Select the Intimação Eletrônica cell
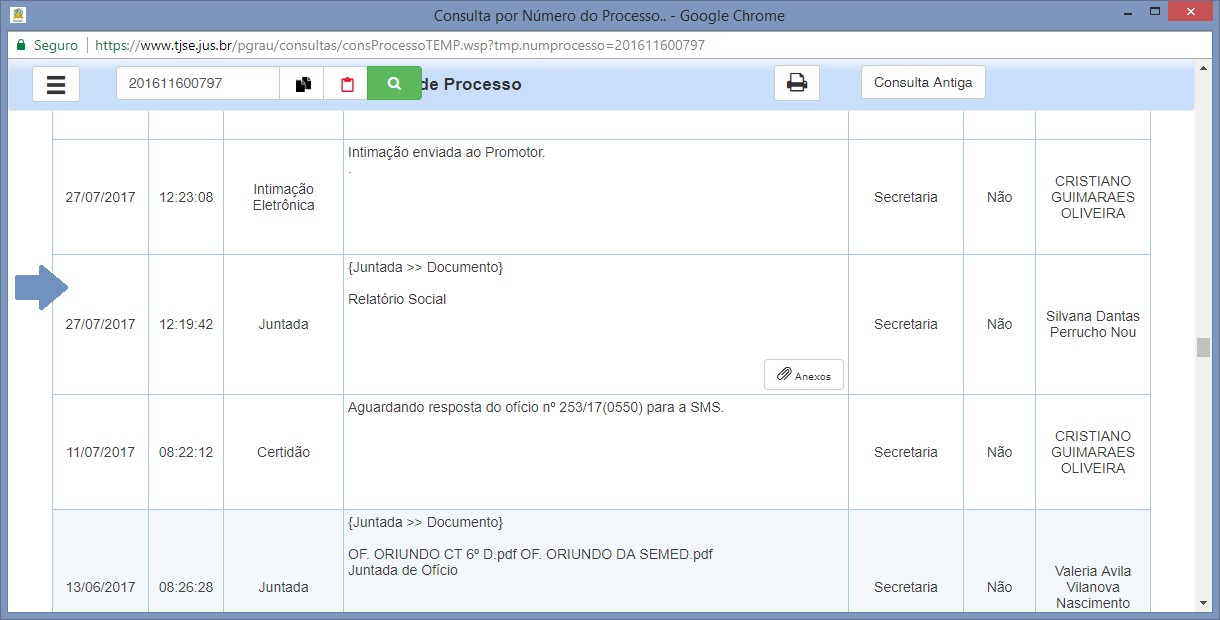 click(284, 197)
